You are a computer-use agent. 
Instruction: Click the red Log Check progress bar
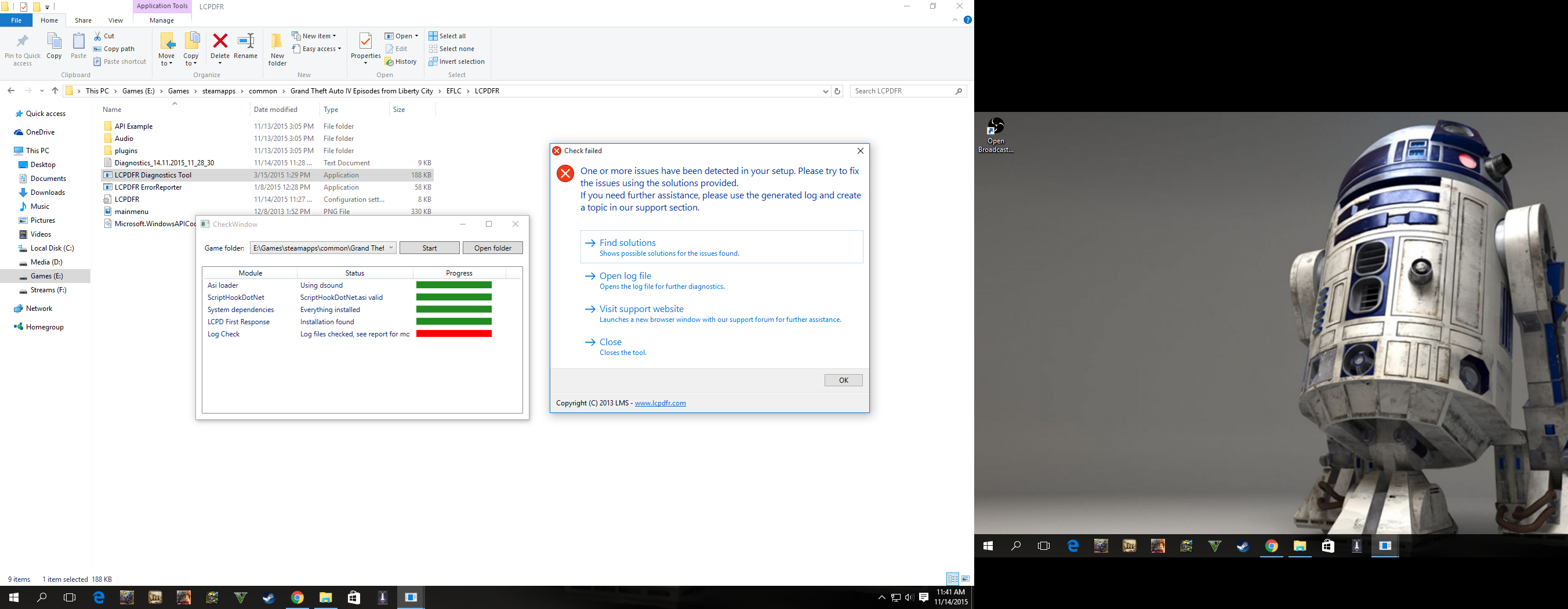454,333
